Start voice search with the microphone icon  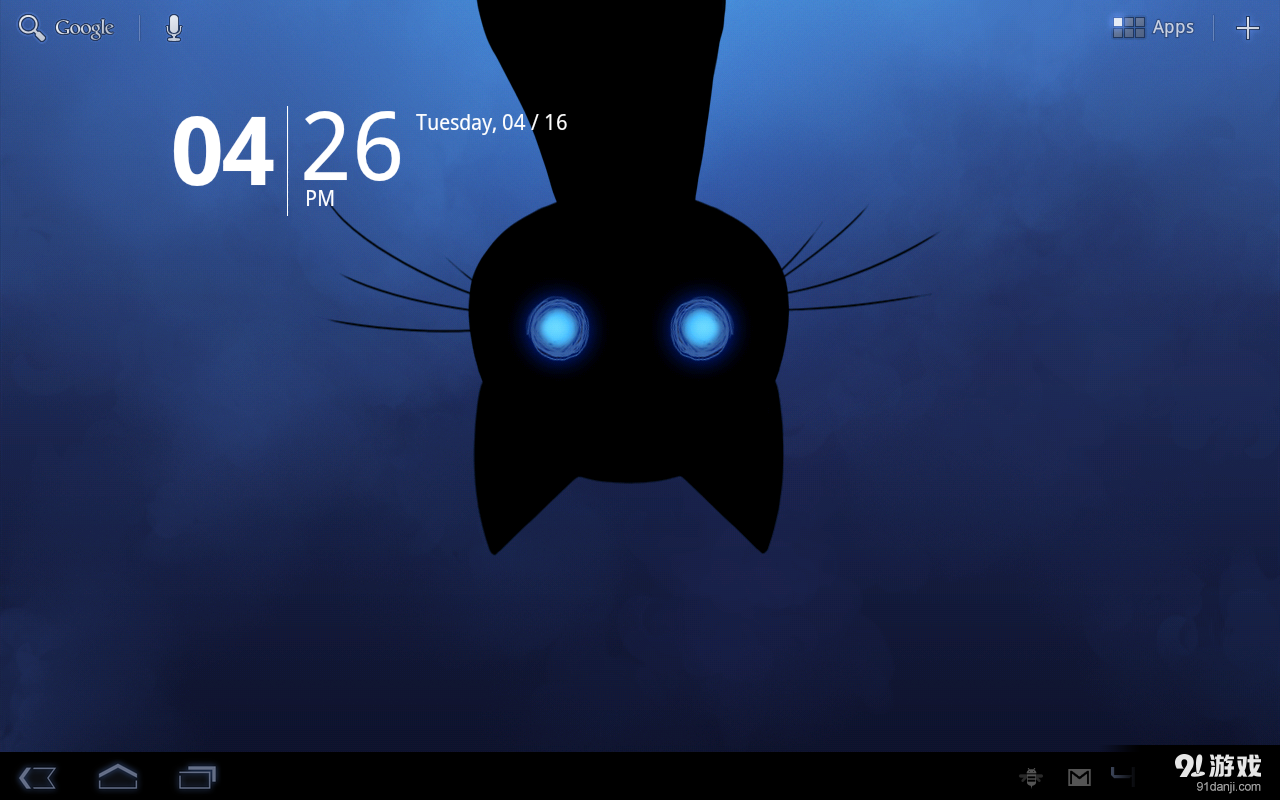pos(172,27)
